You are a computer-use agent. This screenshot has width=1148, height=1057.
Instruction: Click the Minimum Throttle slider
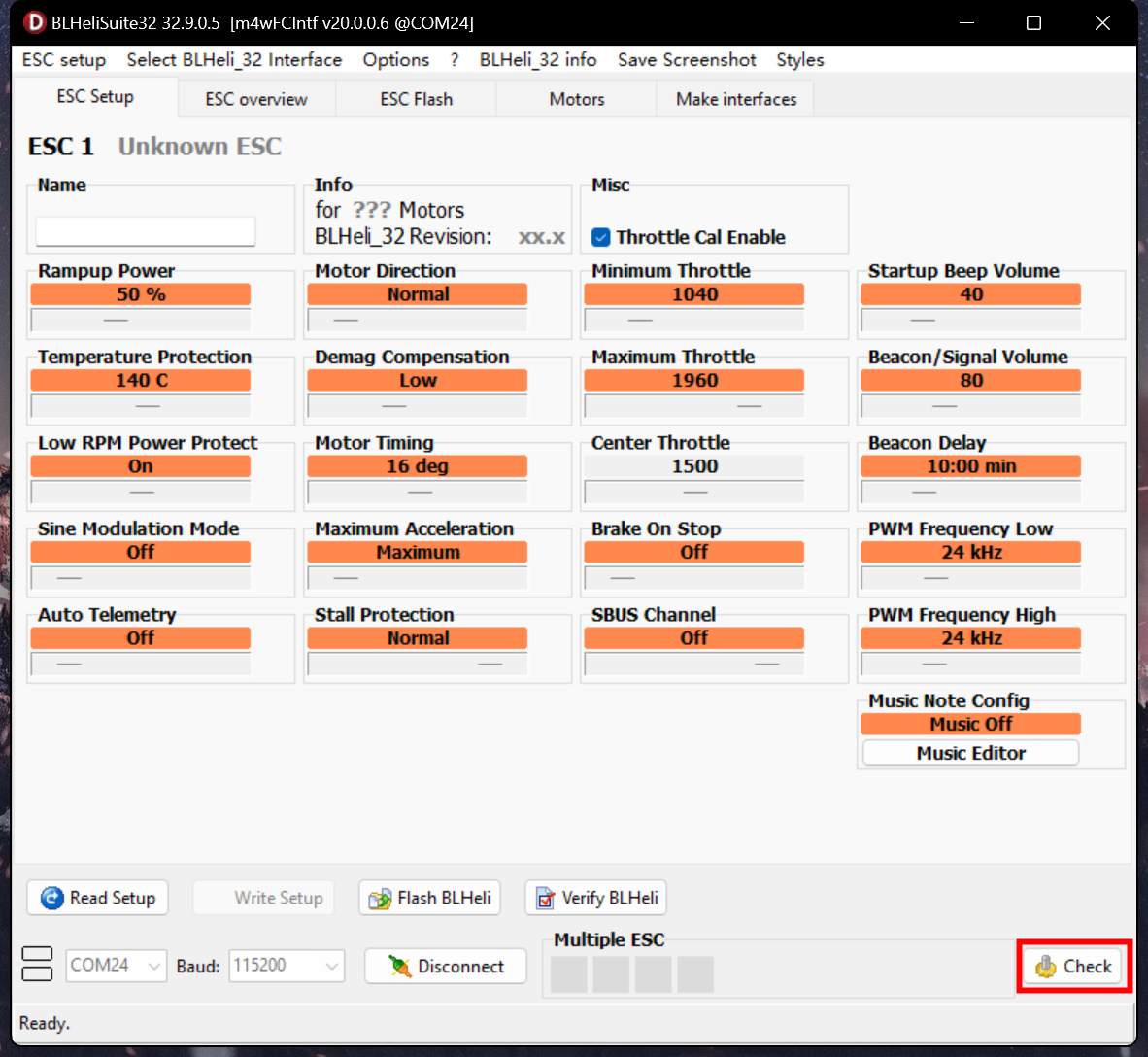[694, 320]
